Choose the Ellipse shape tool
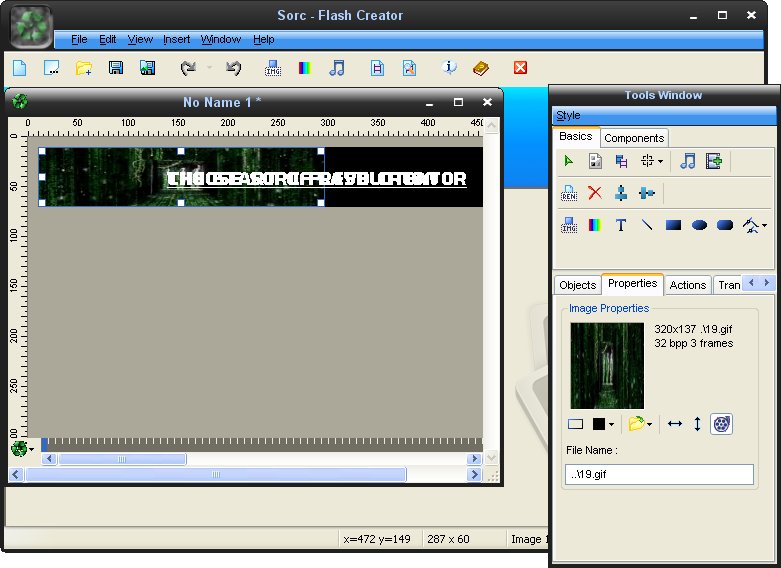 (700, 225)
